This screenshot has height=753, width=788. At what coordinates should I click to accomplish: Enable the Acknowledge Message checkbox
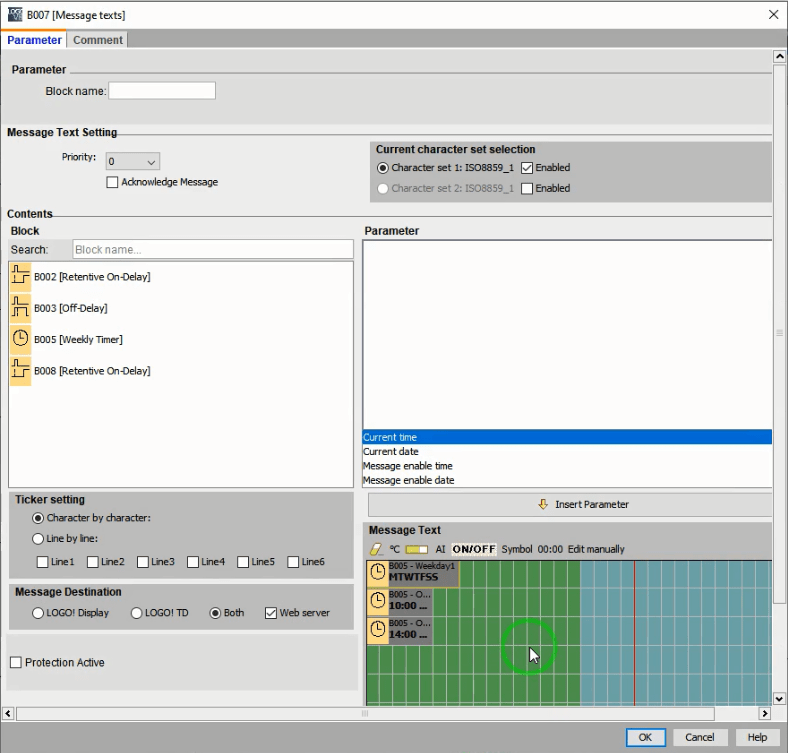coord(112,182)
